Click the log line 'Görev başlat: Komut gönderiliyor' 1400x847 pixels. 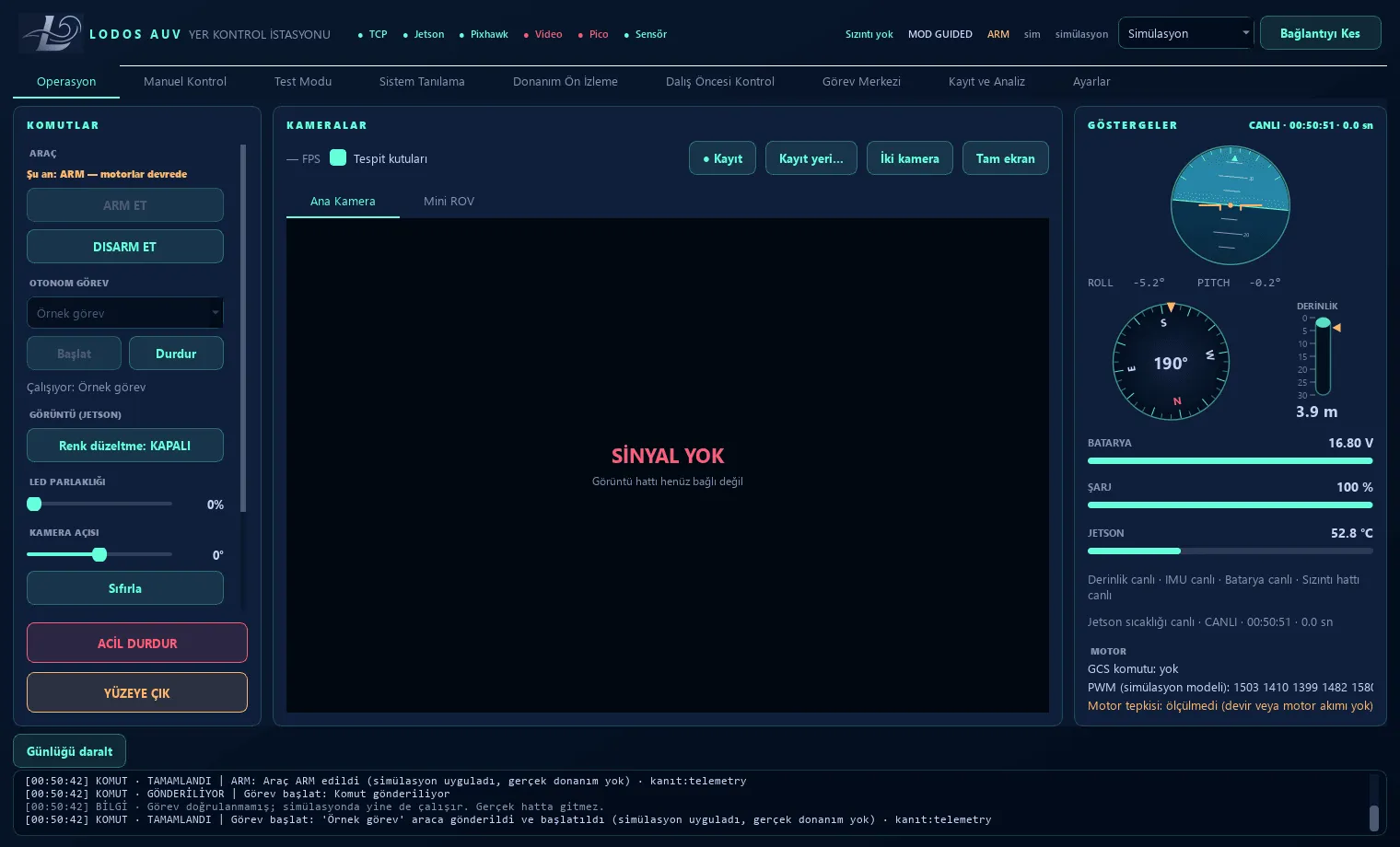(x=238, y=794)
